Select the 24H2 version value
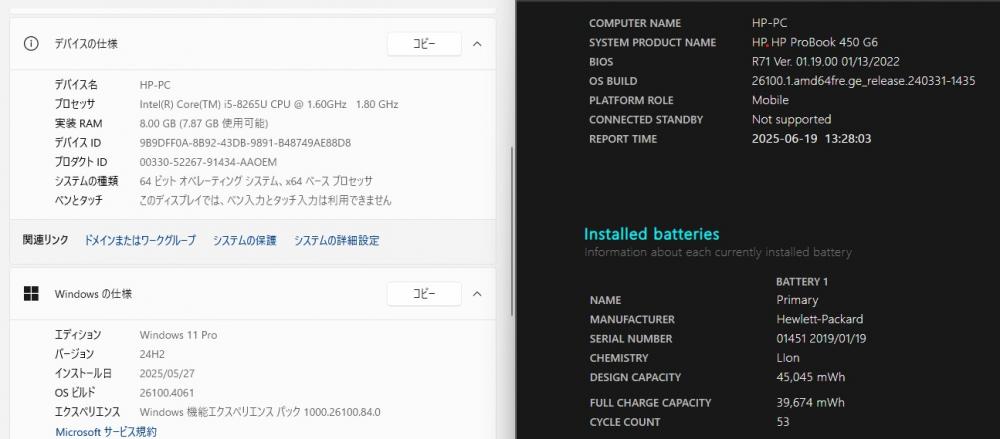Screen dimensions: 1000x439 coord(153,354)
